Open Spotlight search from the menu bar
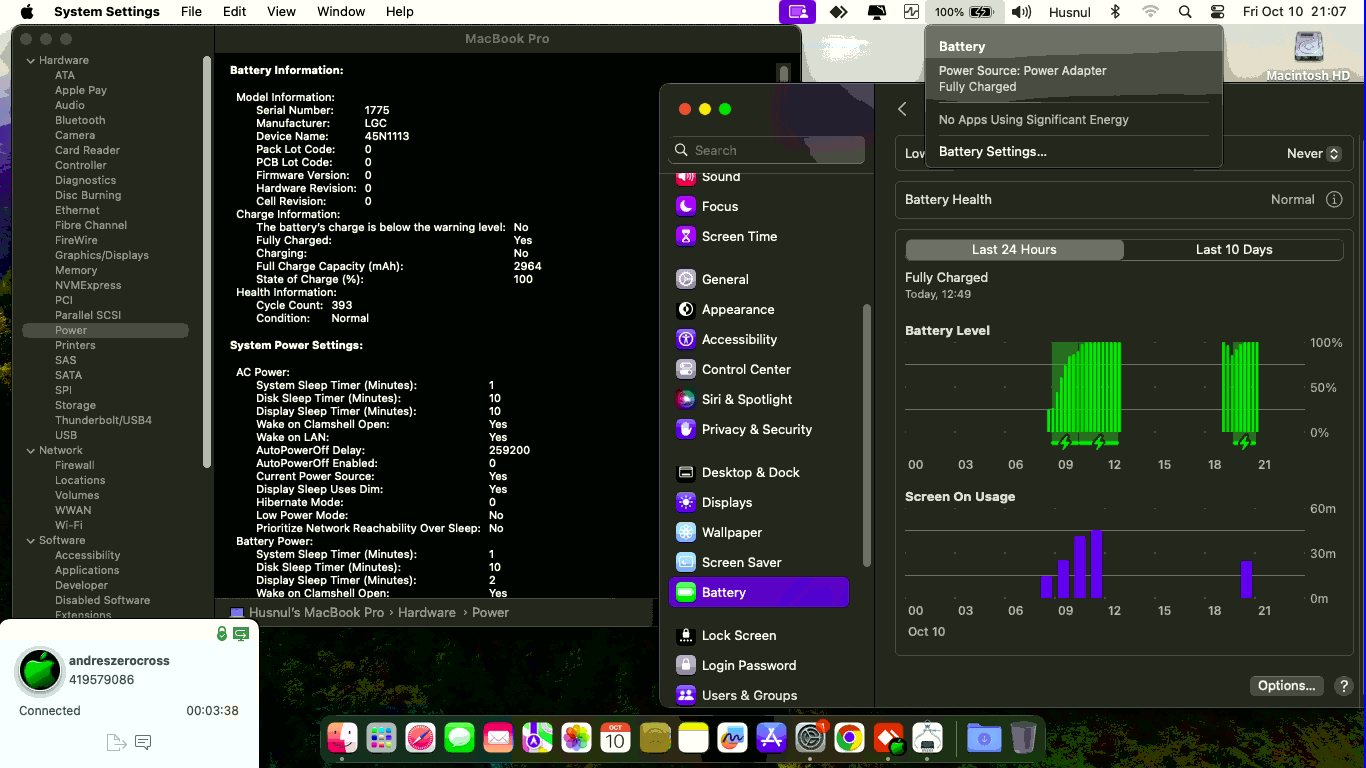 pyautogui.click(x=1185, y=12)
